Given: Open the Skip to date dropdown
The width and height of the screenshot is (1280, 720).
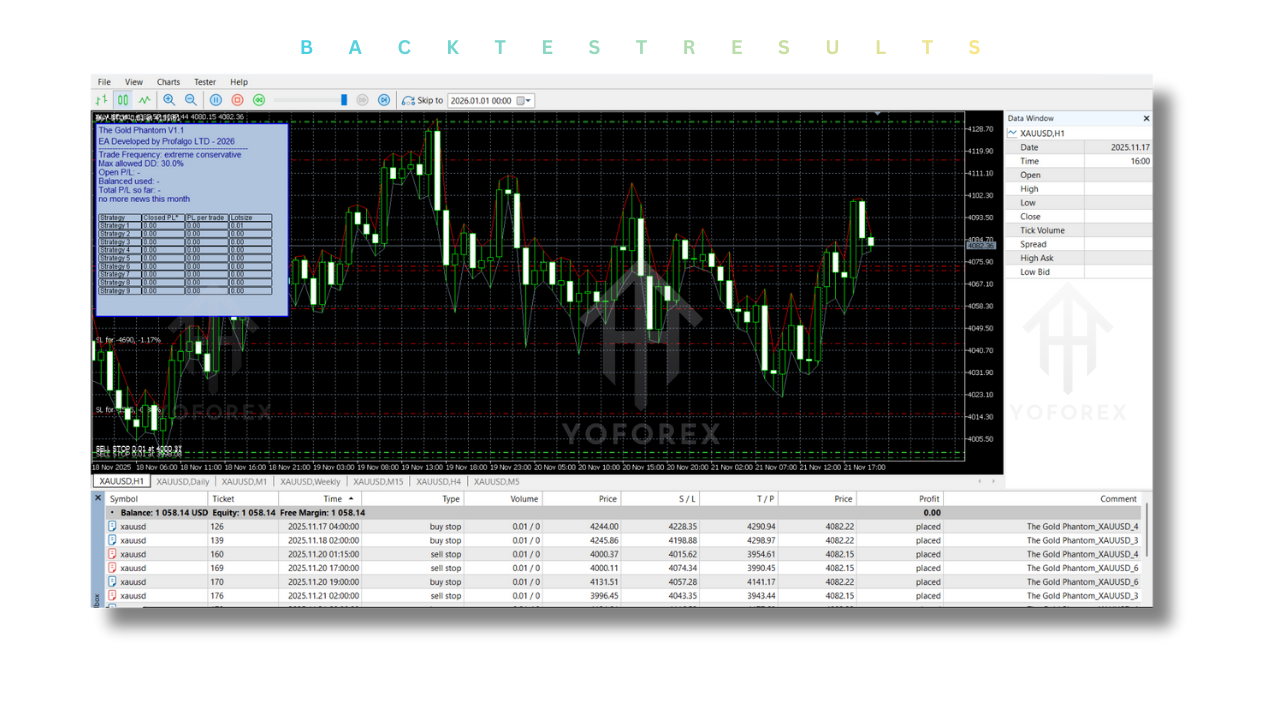Looking at the screenshot, I should [x=528, y=101].
